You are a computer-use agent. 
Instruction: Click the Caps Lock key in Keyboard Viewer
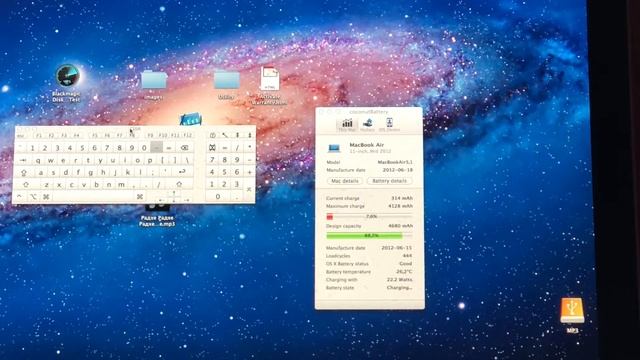coord(24,172)
